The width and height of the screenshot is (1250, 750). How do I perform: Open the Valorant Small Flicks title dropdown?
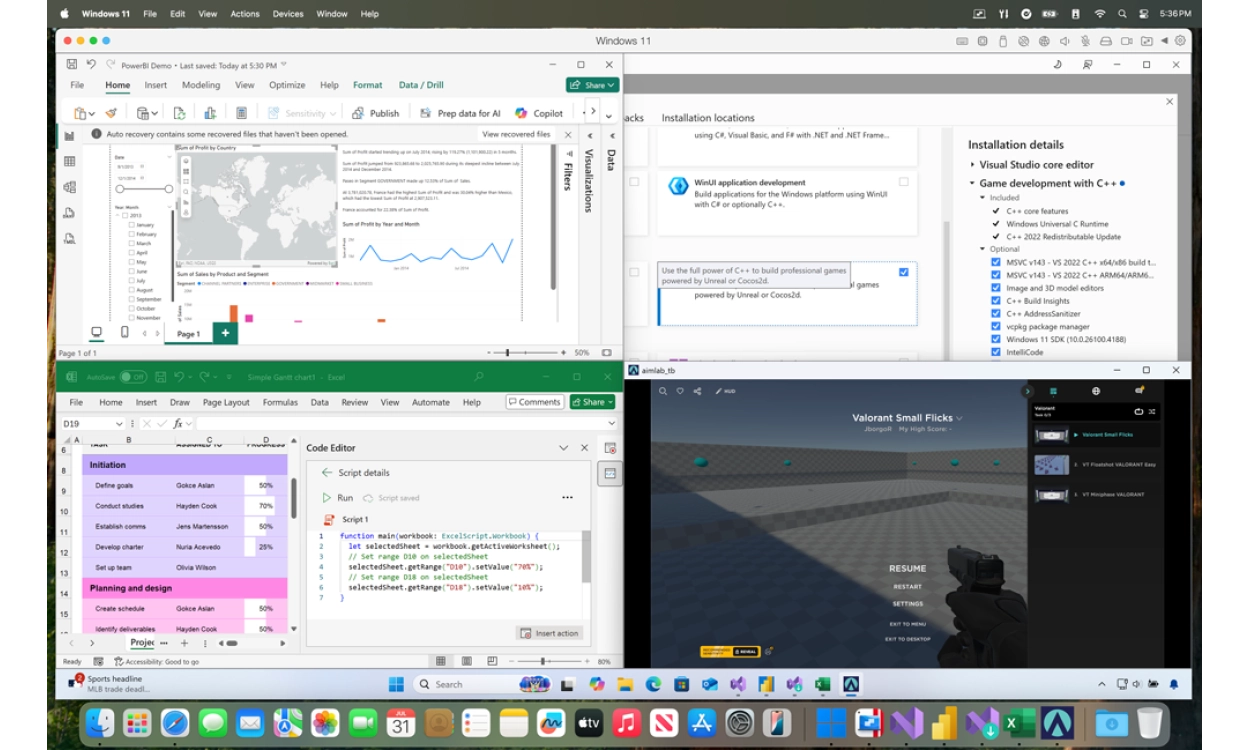point(960,418)
